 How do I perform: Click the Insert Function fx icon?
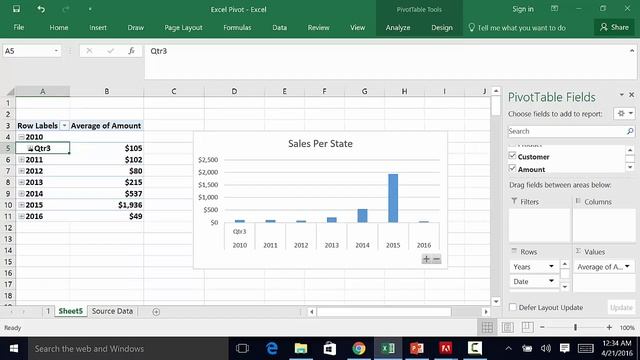131,51
